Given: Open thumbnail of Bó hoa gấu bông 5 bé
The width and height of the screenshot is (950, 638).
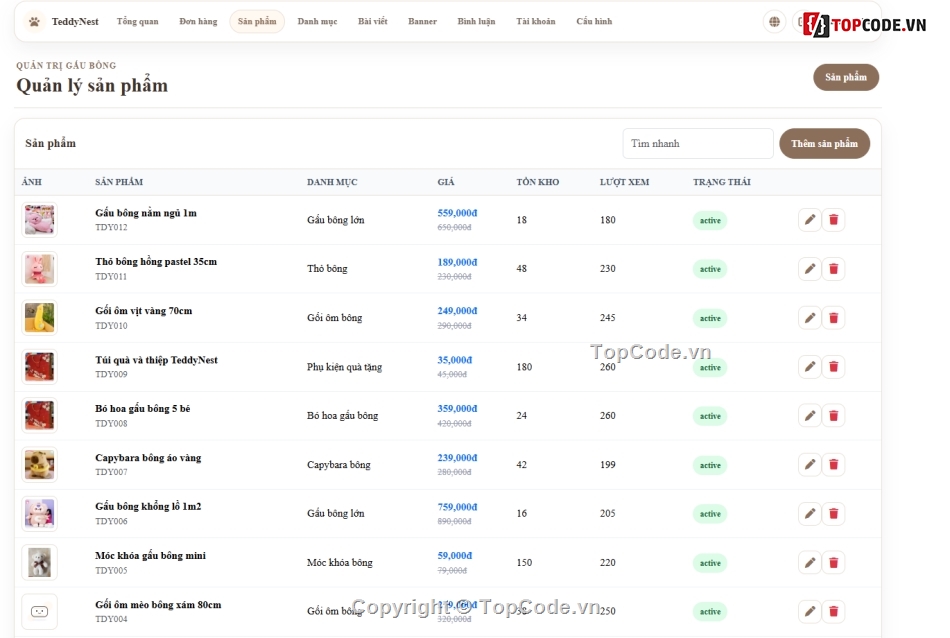Looking at the screenshot, I should coord(39,416).
